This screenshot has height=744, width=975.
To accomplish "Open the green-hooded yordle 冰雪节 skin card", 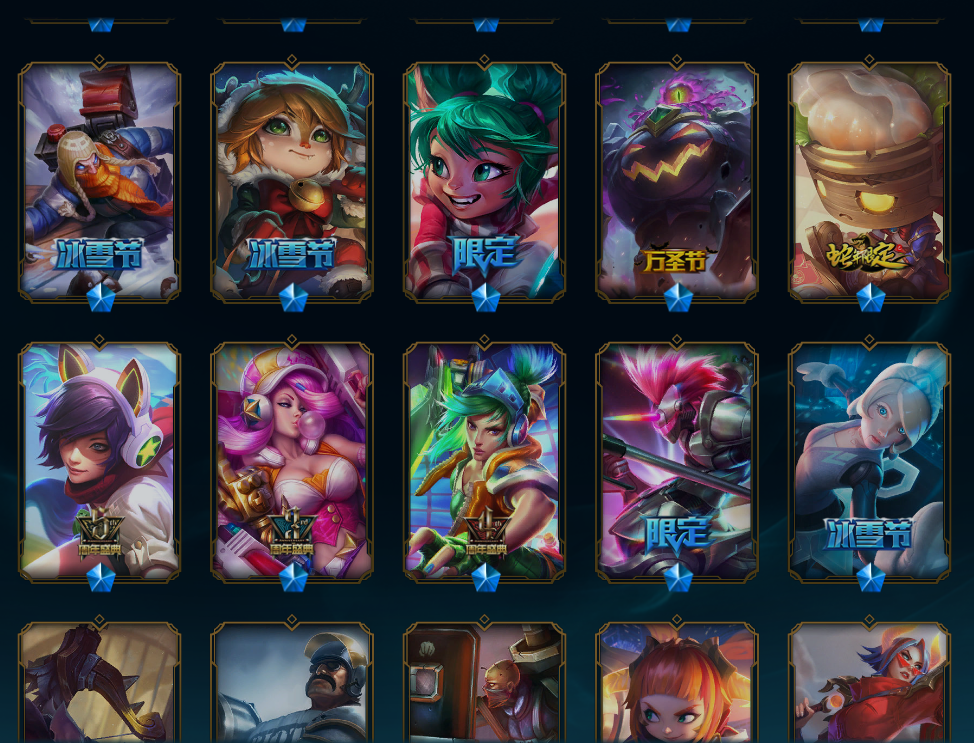I will tap(292, 181).
